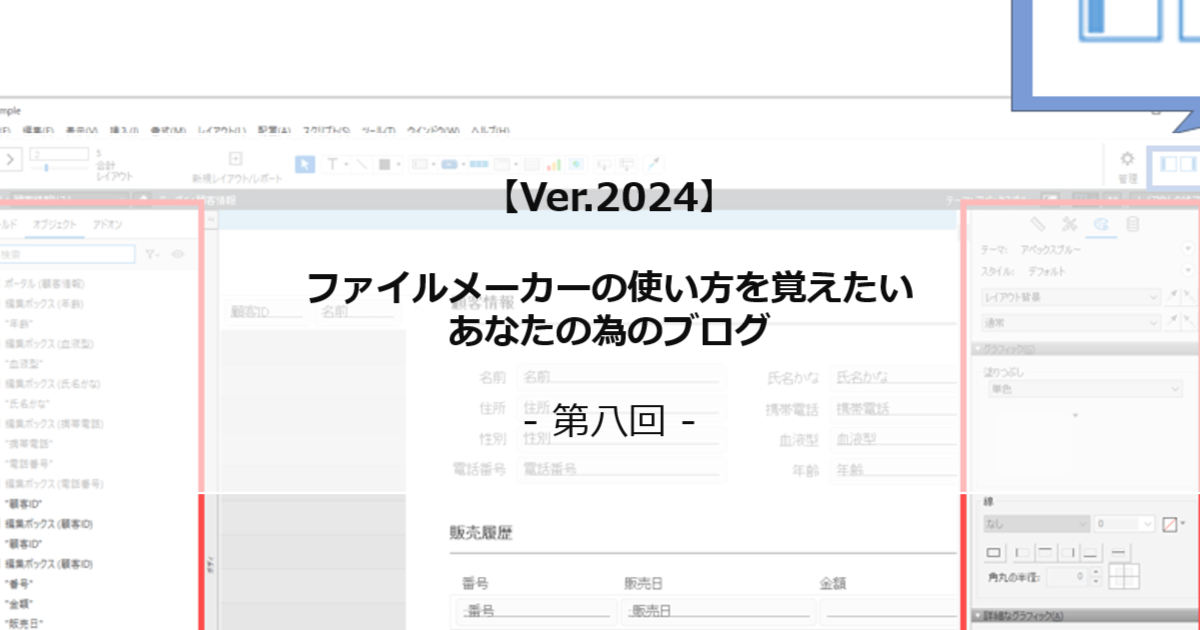Go to the next layout arrow
This screenshot has height=630, width=1200.
tap(11, 159)
